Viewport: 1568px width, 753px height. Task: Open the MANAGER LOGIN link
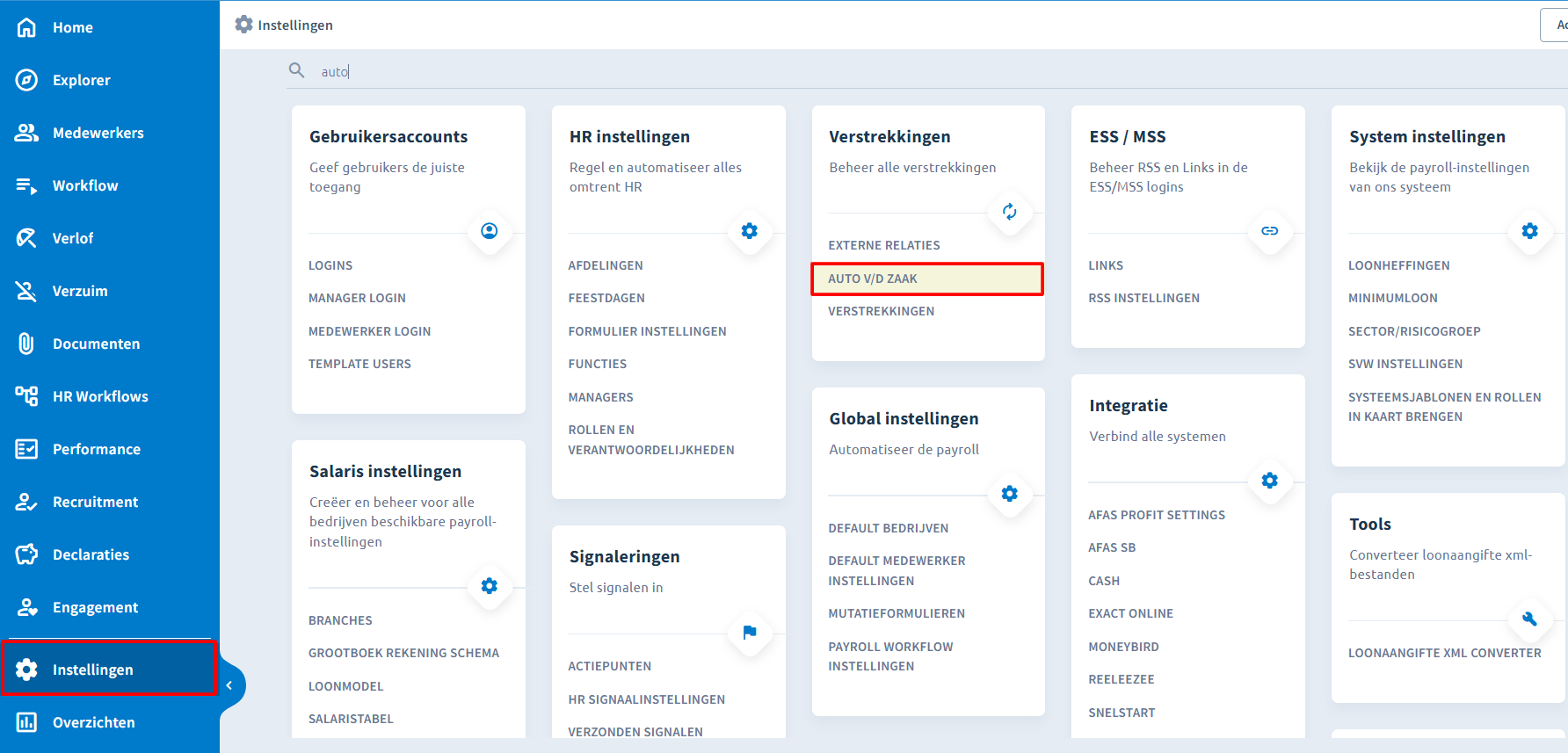coord(357,298)
